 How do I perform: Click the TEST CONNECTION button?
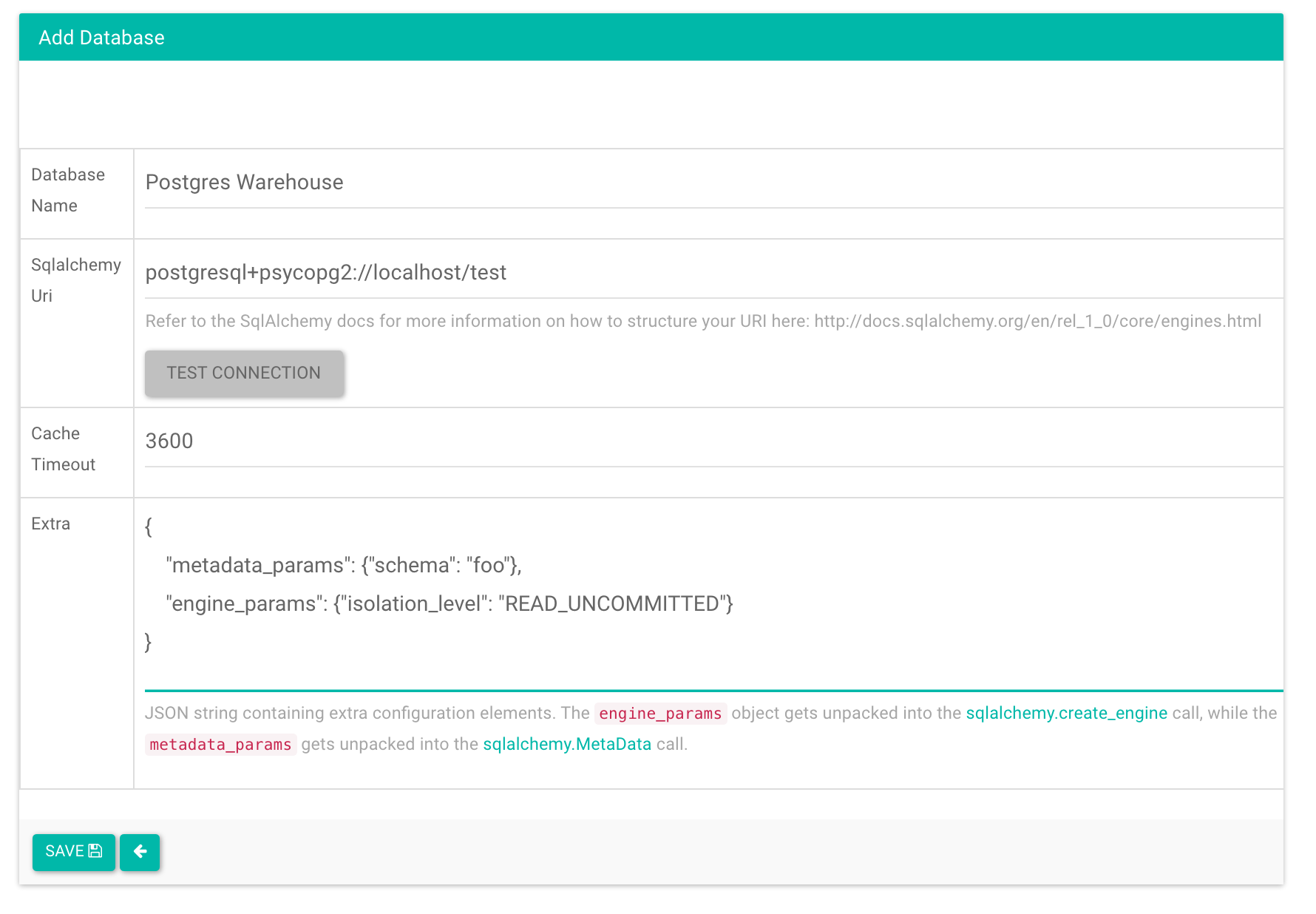pos(244,373)
